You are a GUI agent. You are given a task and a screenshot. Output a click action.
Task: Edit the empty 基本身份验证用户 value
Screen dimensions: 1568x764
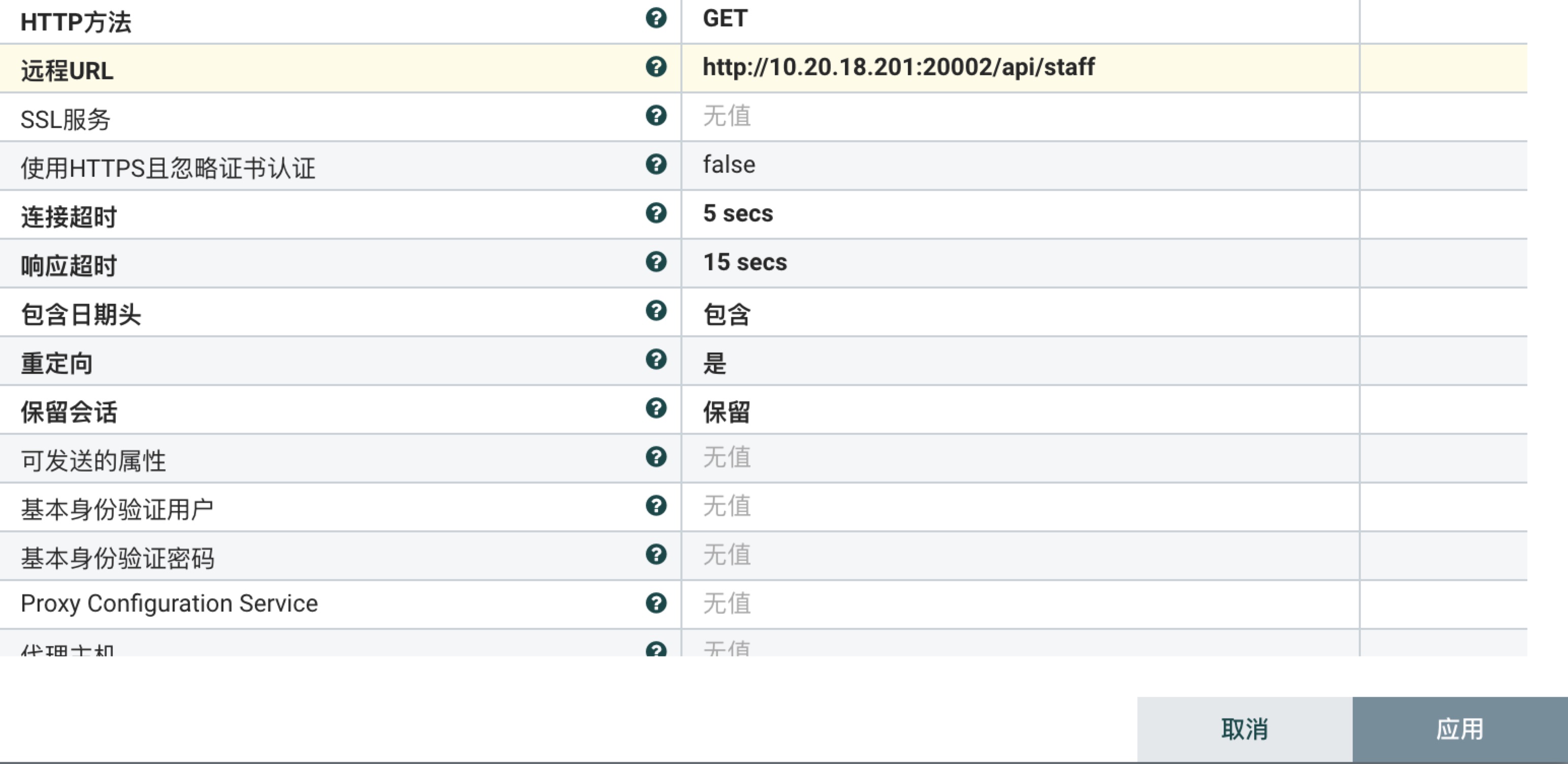pos(1020,507)
